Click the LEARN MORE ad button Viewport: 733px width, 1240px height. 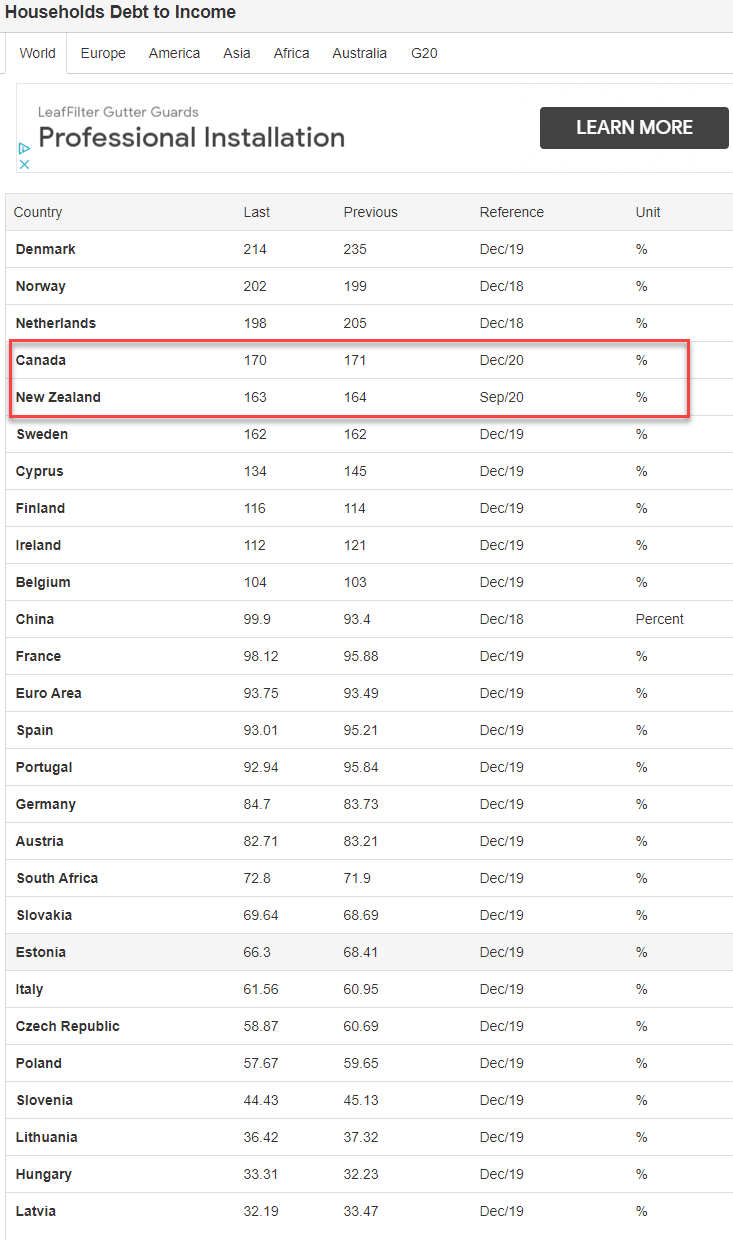pos(634,128)
